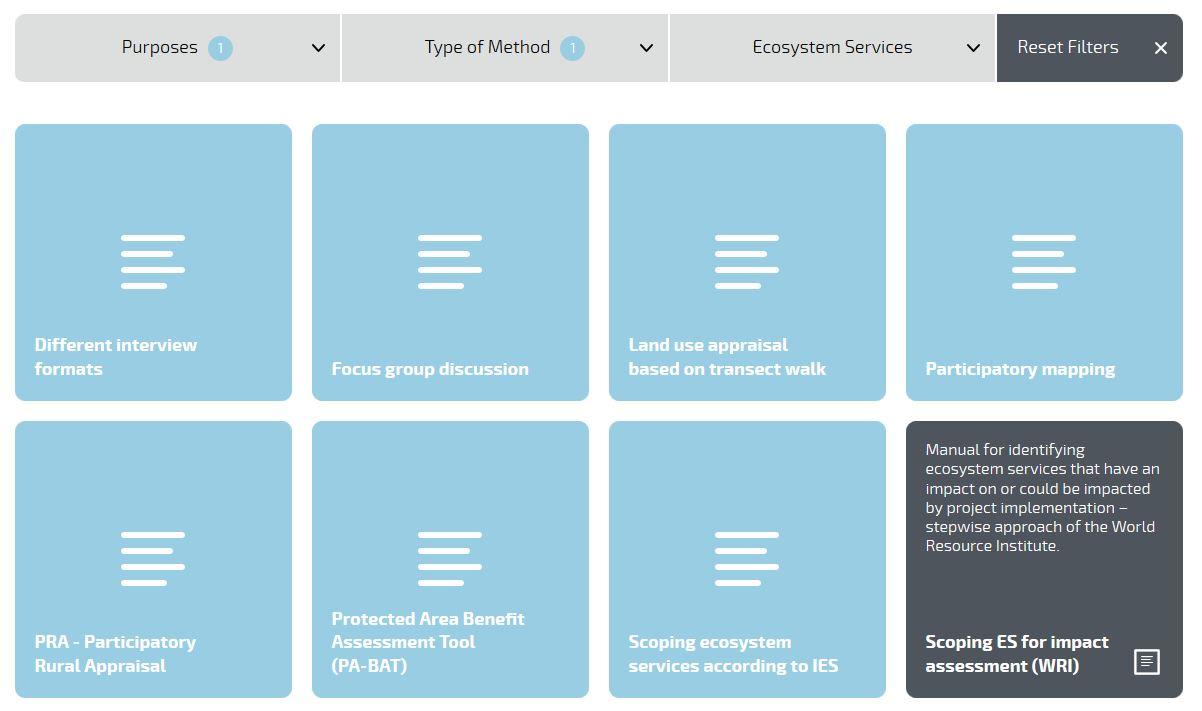Open the Type of Method dropdown
This screenshot has width=1202, height=711.
point(505,48)
